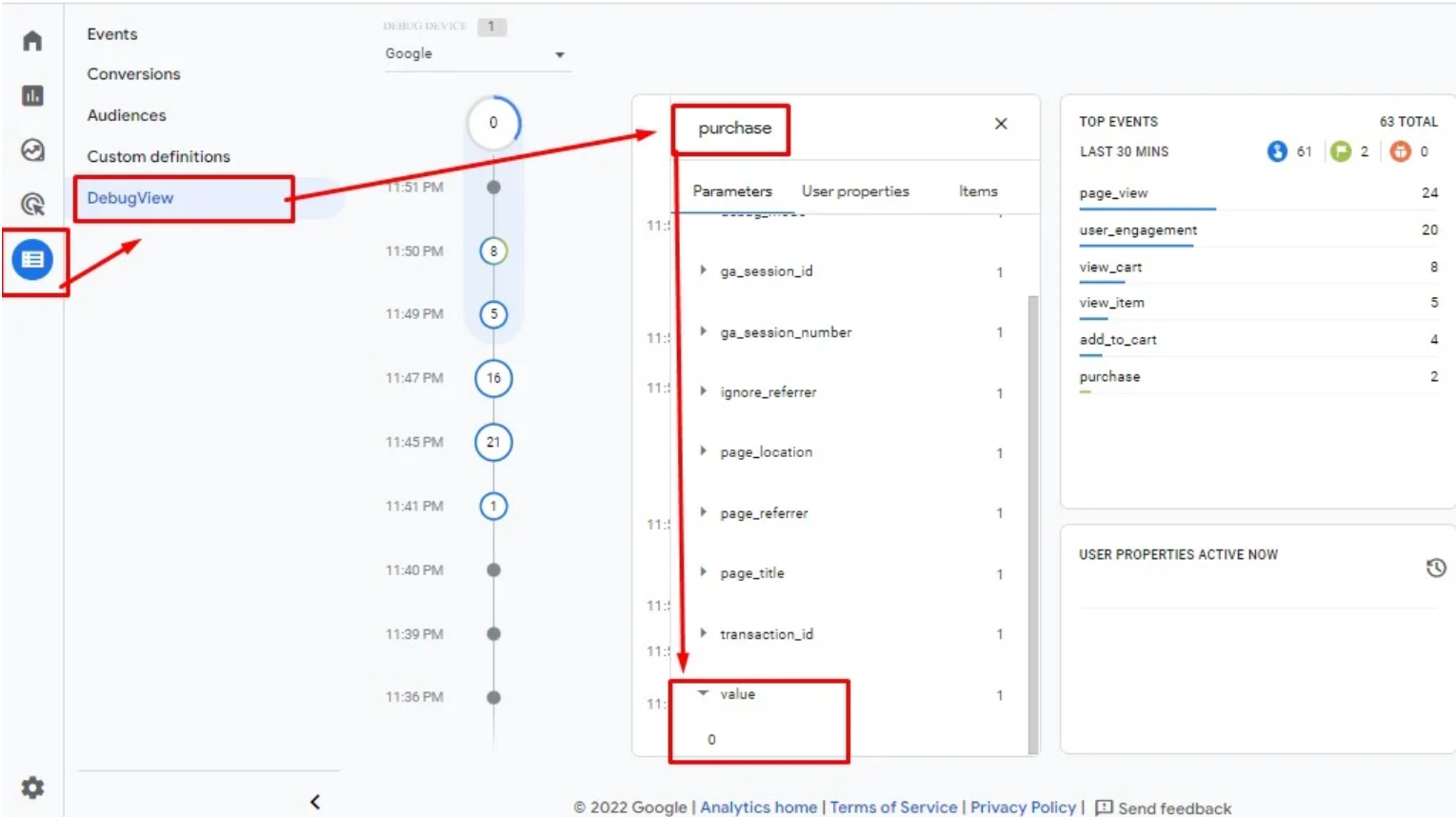This screenshot has width=1456, height=817.
Task: Open the Advertising icon in the sidebar
Action: 32,204
